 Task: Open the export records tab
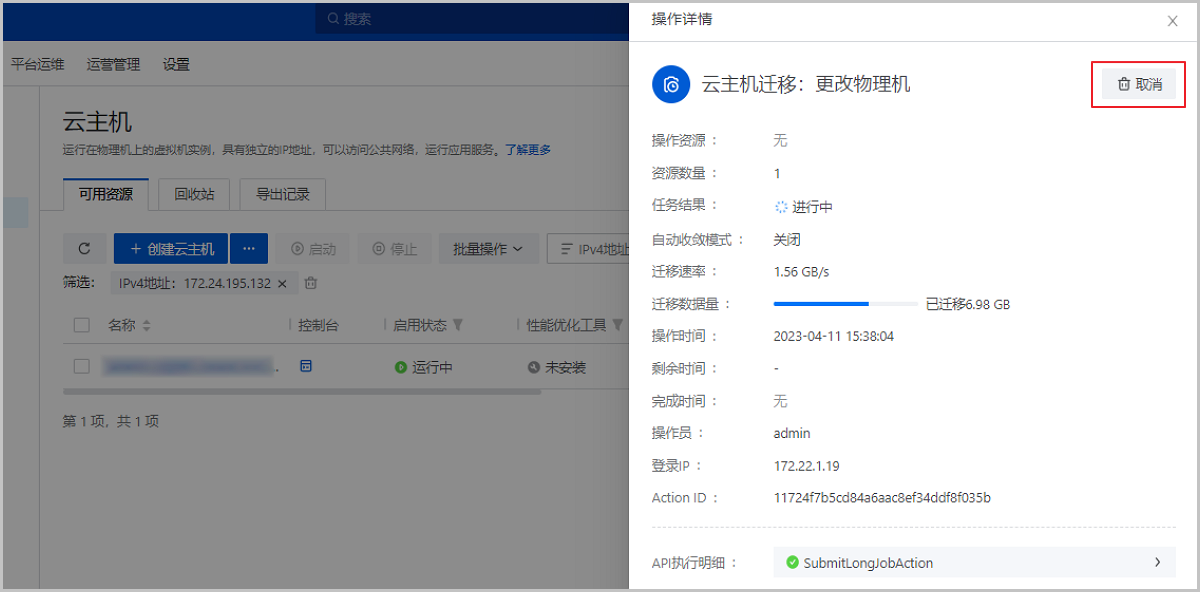(282, 194)
